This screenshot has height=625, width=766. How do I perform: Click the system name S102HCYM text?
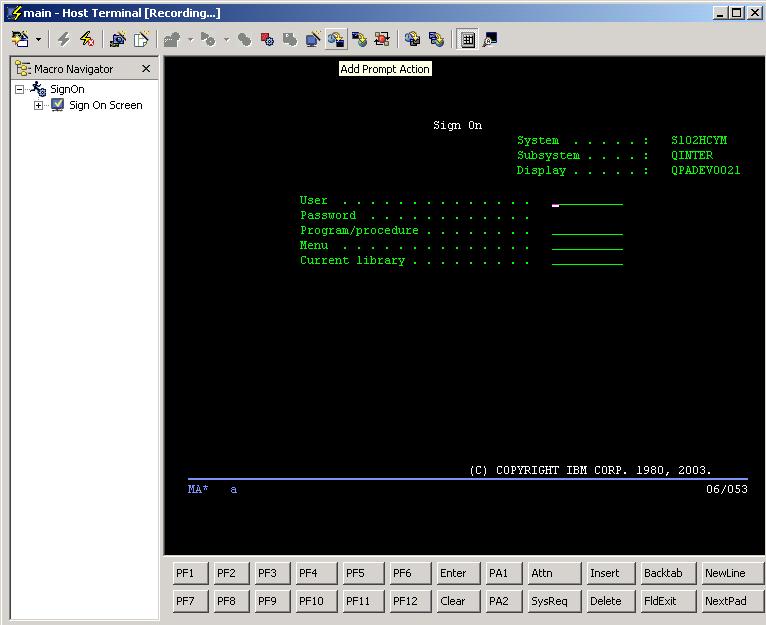699,140
